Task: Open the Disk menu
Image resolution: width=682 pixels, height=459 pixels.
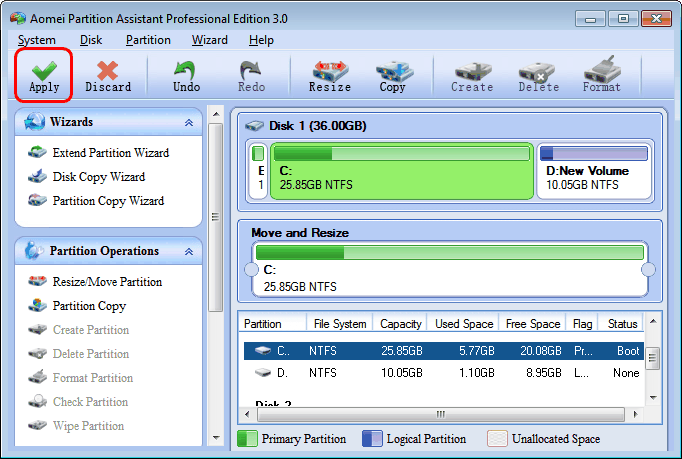Action: click(x=91, y=40)
